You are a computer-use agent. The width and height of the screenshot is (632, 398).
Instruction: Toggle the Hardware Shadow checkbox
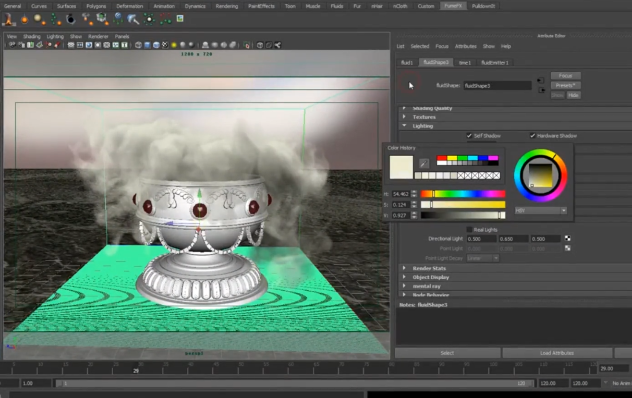coord(532,135)
